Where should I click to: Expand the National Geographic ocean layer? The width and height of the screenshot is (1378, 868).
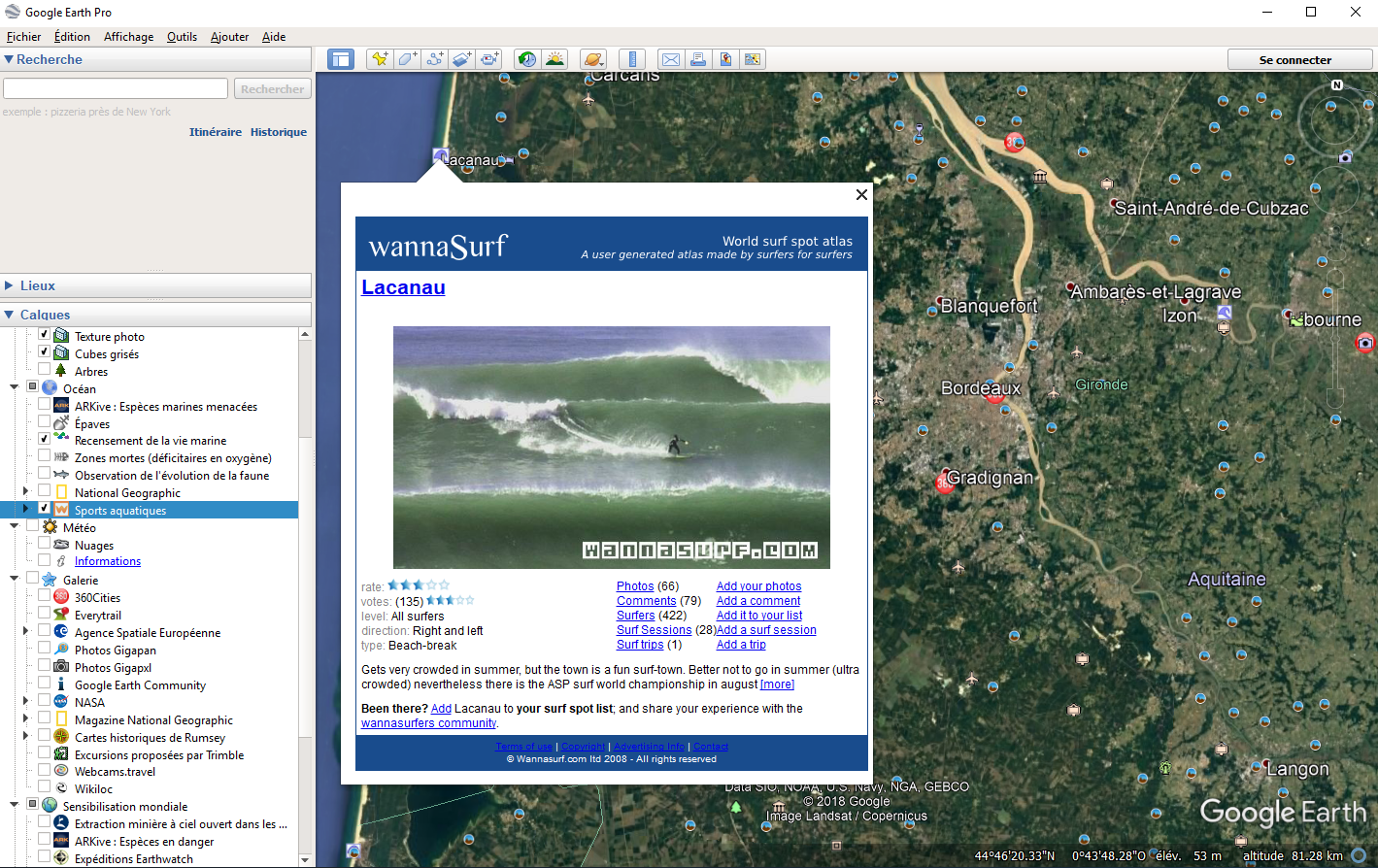(x=25, y=492)
